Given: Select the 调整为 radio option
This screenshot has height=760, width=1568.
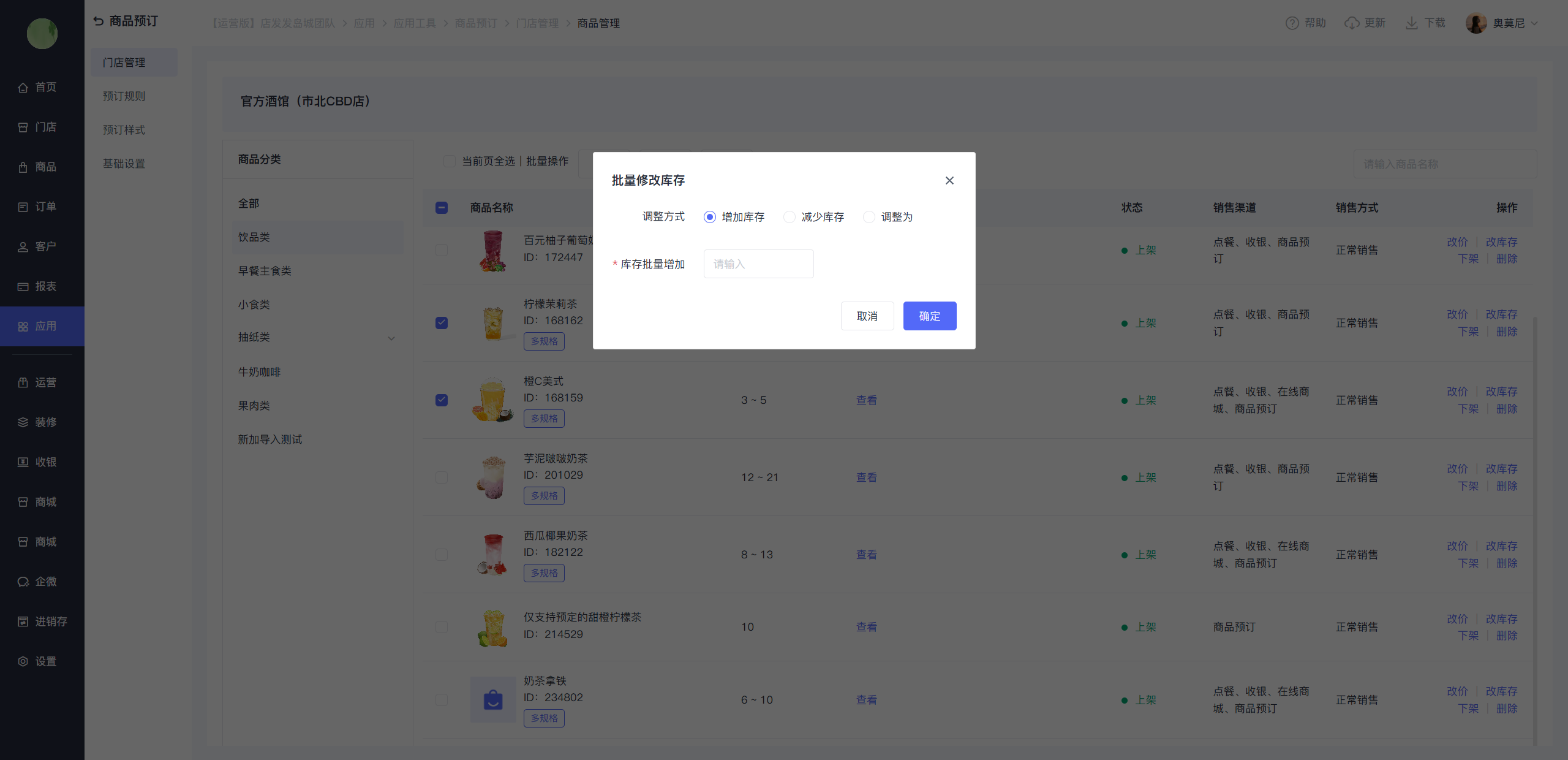Looking at the screenshot, I should [x=869, y=217].
